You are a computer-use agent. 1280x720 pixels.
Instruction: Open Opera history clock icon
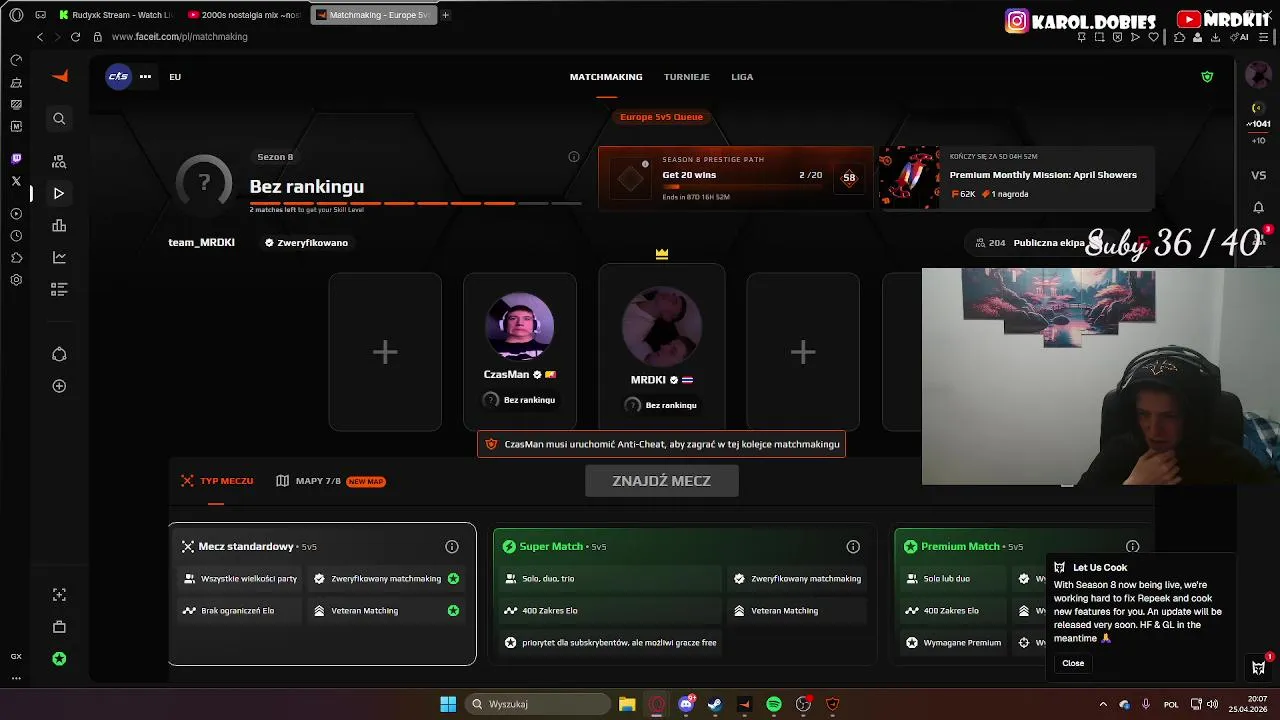(16, 236)
